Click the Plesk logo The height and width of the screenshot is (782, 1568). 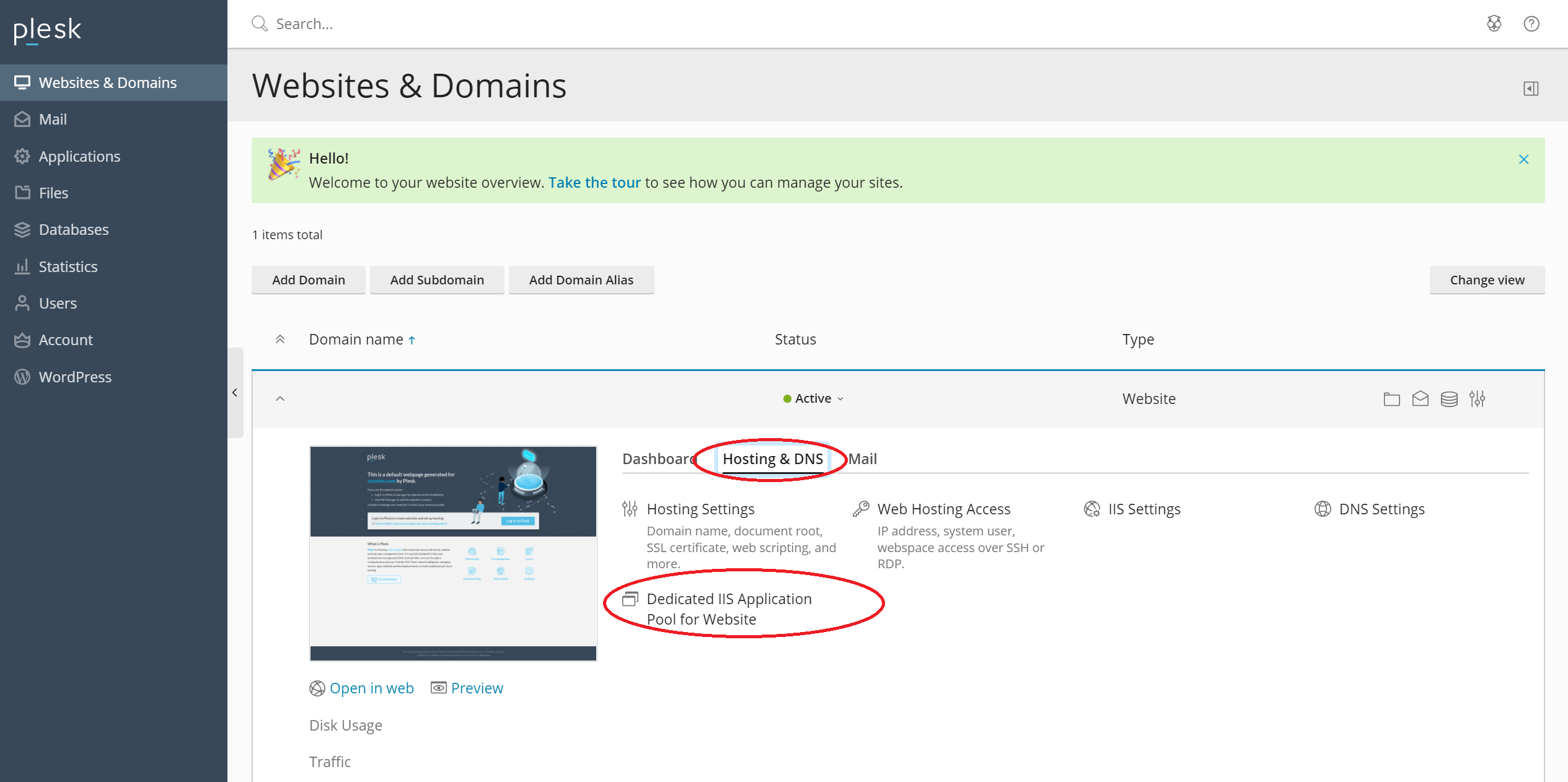coord(47,30)
